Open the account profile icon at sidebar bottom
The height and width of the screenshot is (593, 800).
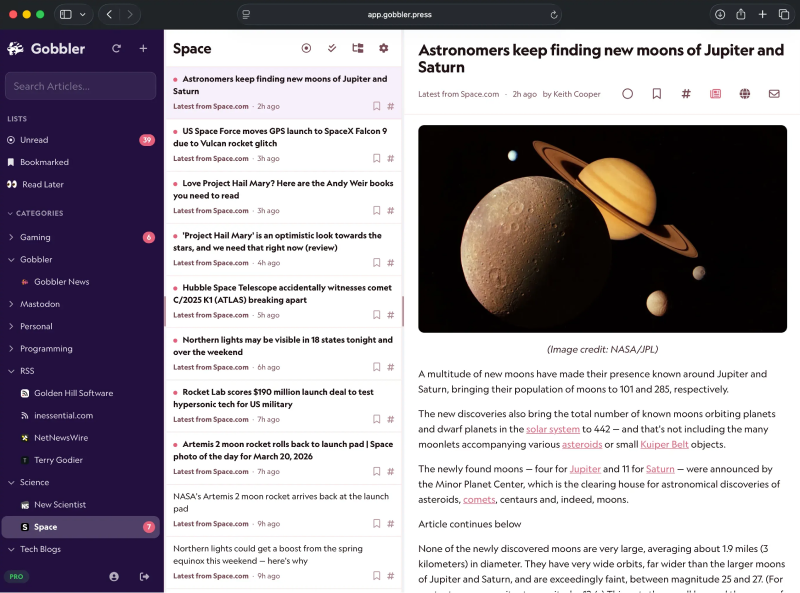click(114, 576)
